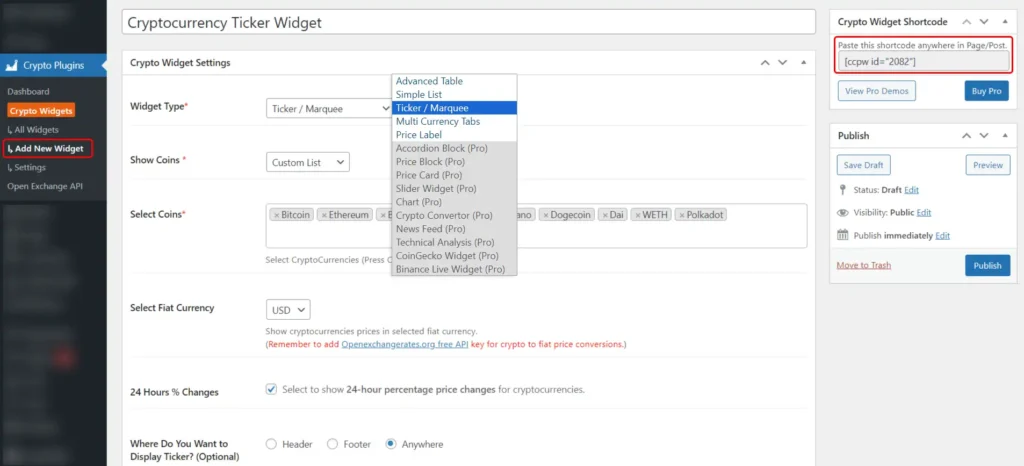Click the widget title input field
The width and height of the screenshot is (1024, 466).
point(469,22)
